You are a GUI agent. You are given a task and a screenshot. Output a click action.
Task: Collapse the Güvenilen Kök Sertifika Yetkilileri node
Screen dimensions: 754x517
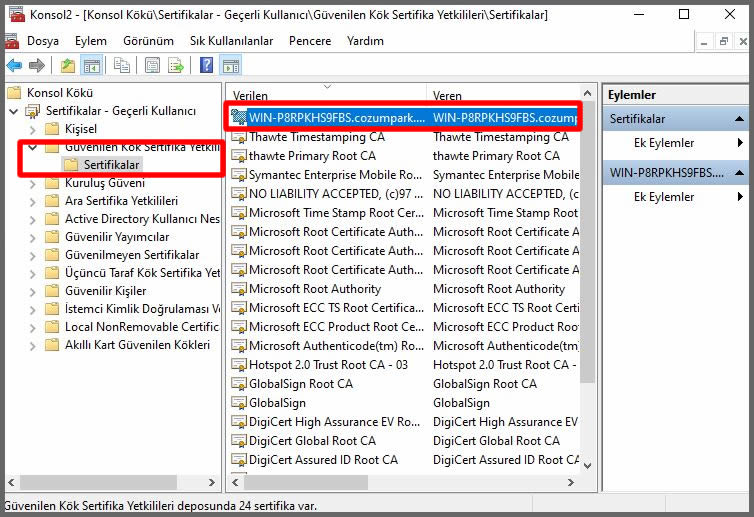click(33, 147)
